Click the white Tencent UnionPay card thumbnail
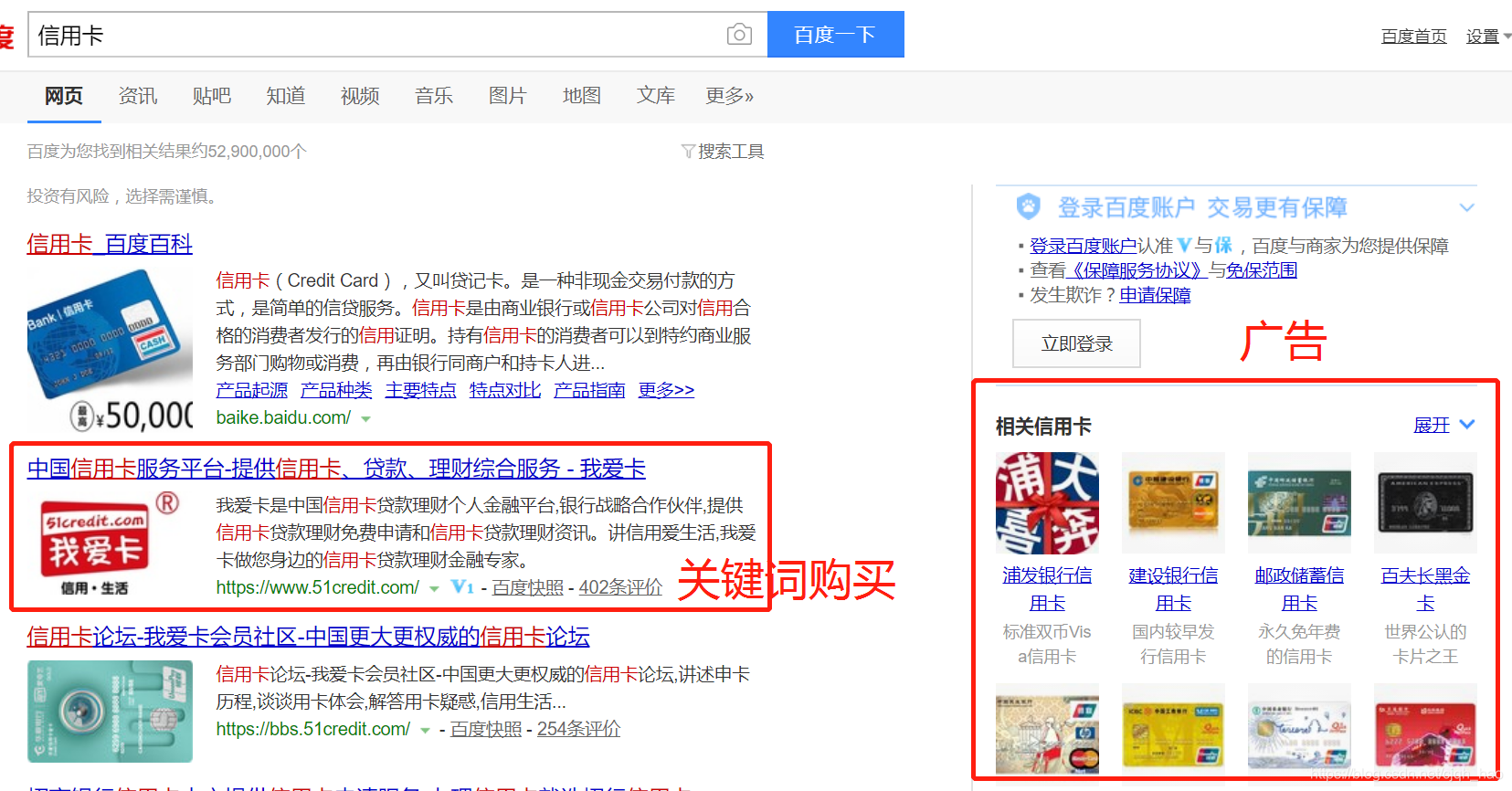 tap(1299, 733)
